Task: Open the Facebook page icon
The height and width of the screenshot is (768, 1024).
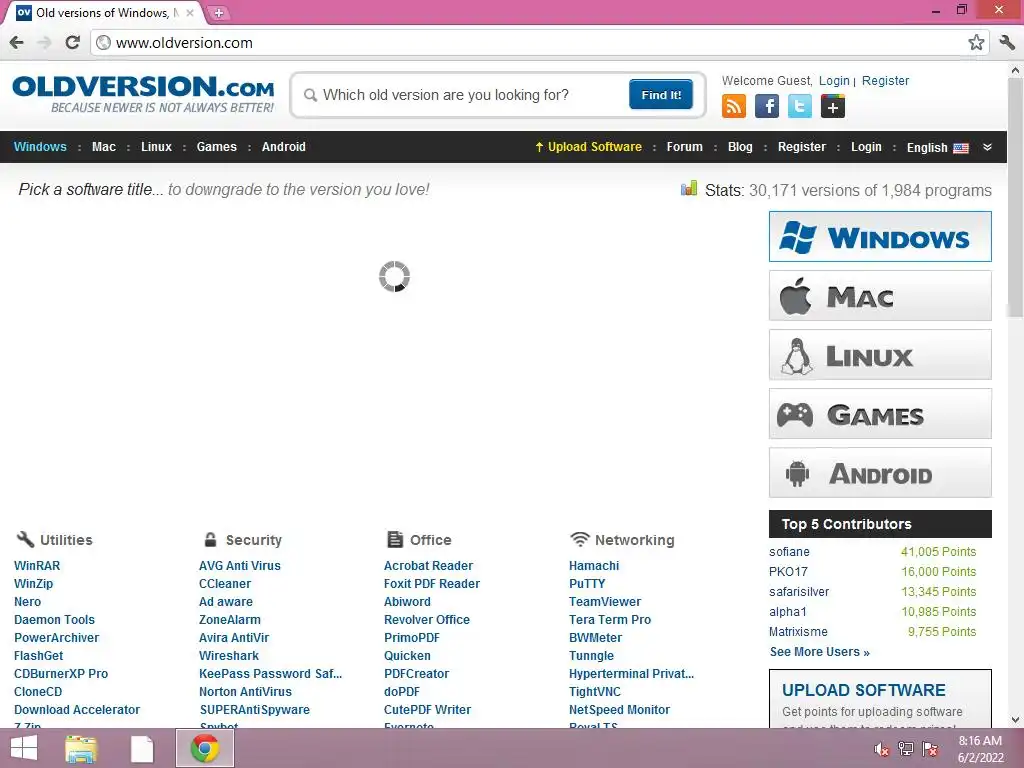Action: click(x=767, y=106)
